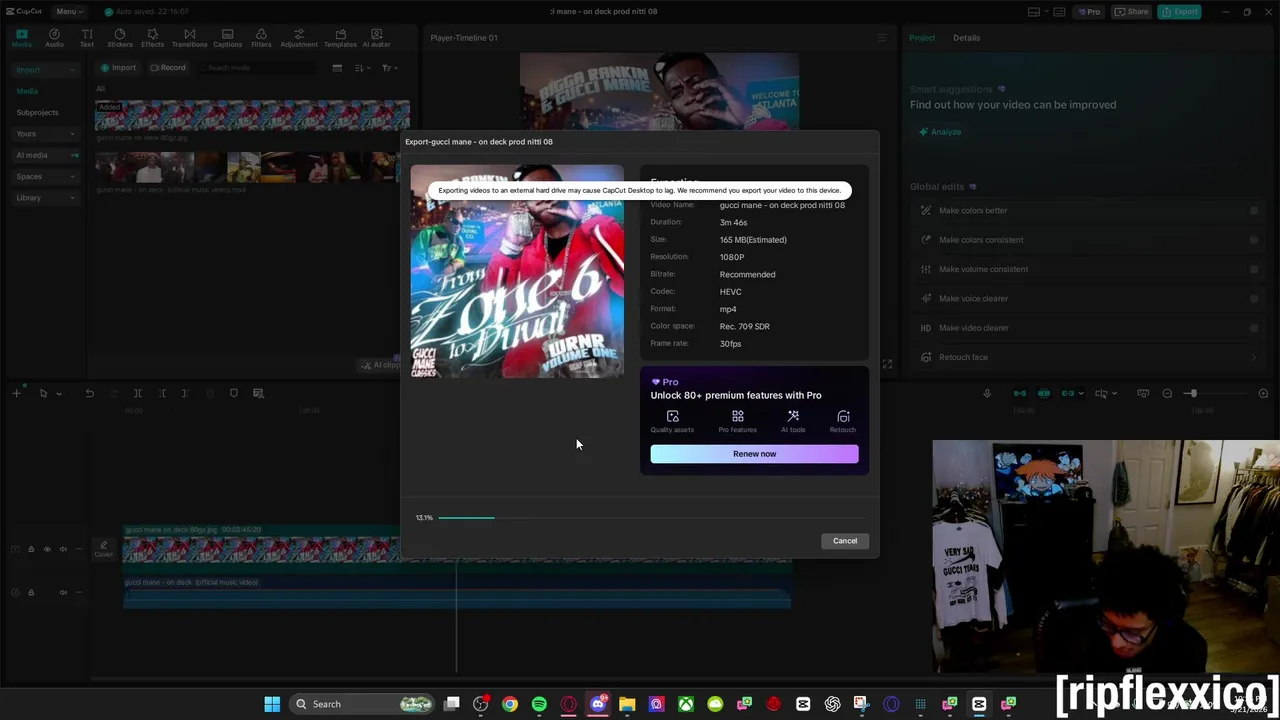The height and width of the screenshot is (720, 1280).
Task: Open the media sort dropdown
Action: coord(362,68)
